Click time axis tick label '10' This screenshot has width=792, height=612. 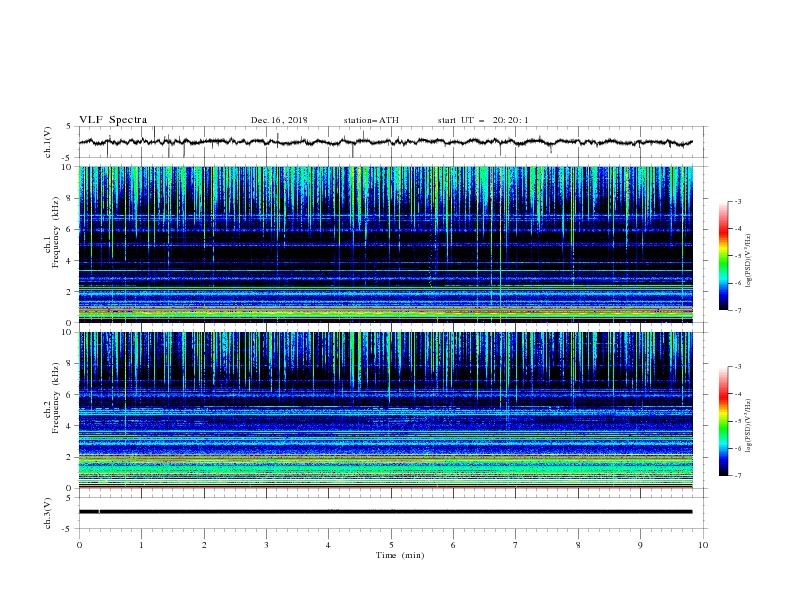click(703, 545)
